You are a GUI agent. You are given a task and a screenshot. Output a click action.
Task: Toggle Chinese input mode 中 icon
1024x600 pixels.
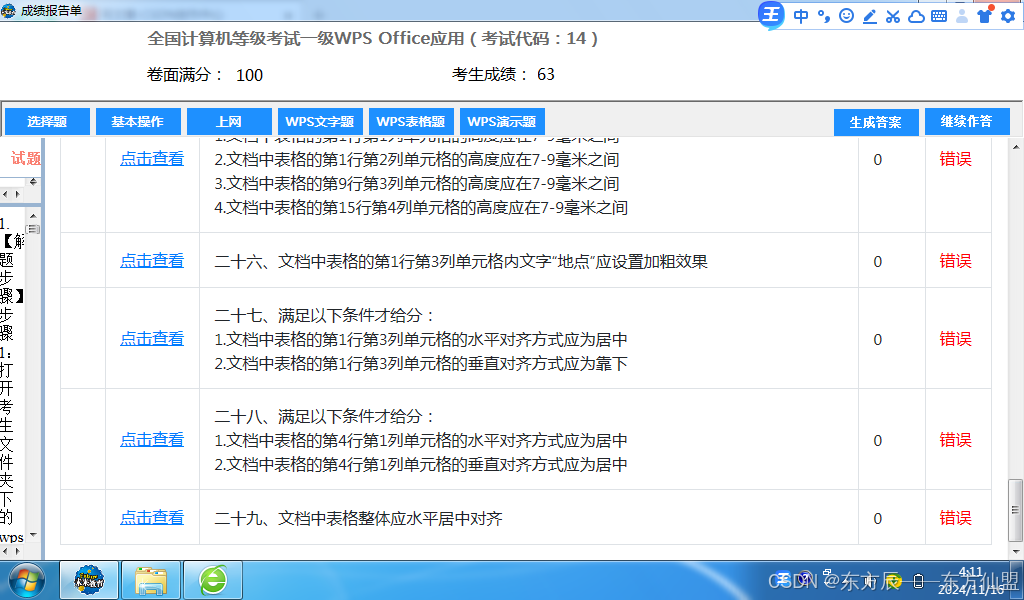tap(801, 16)
